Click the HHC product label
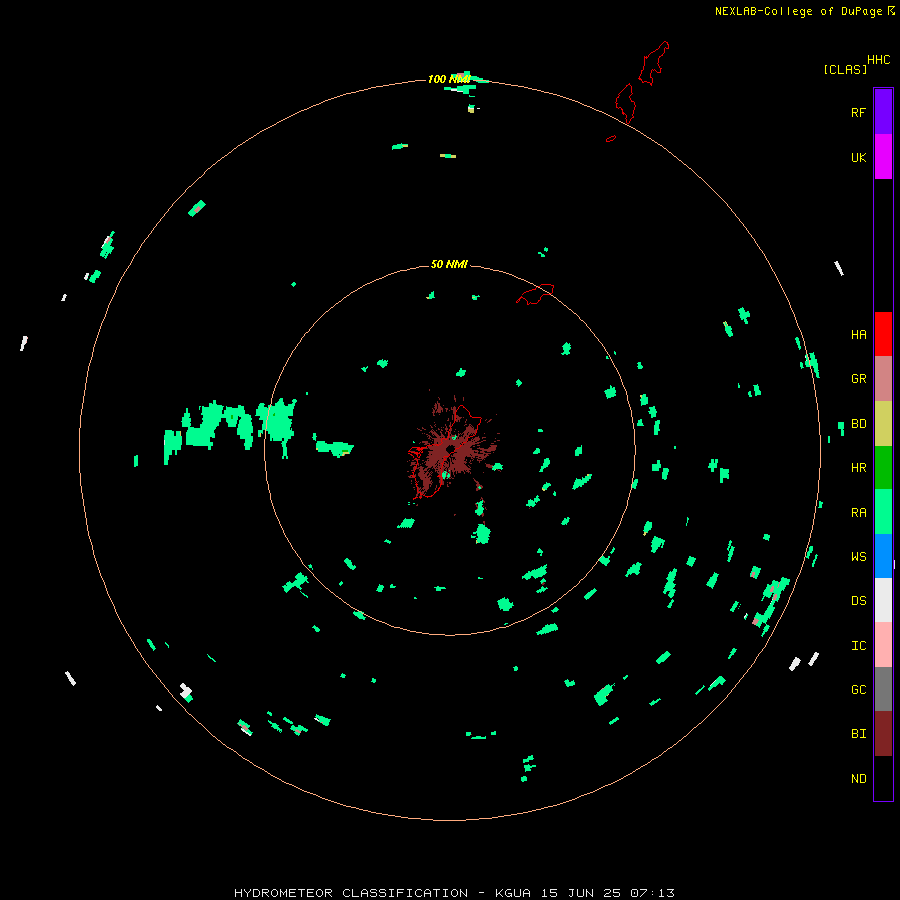 tap(878, 60)
